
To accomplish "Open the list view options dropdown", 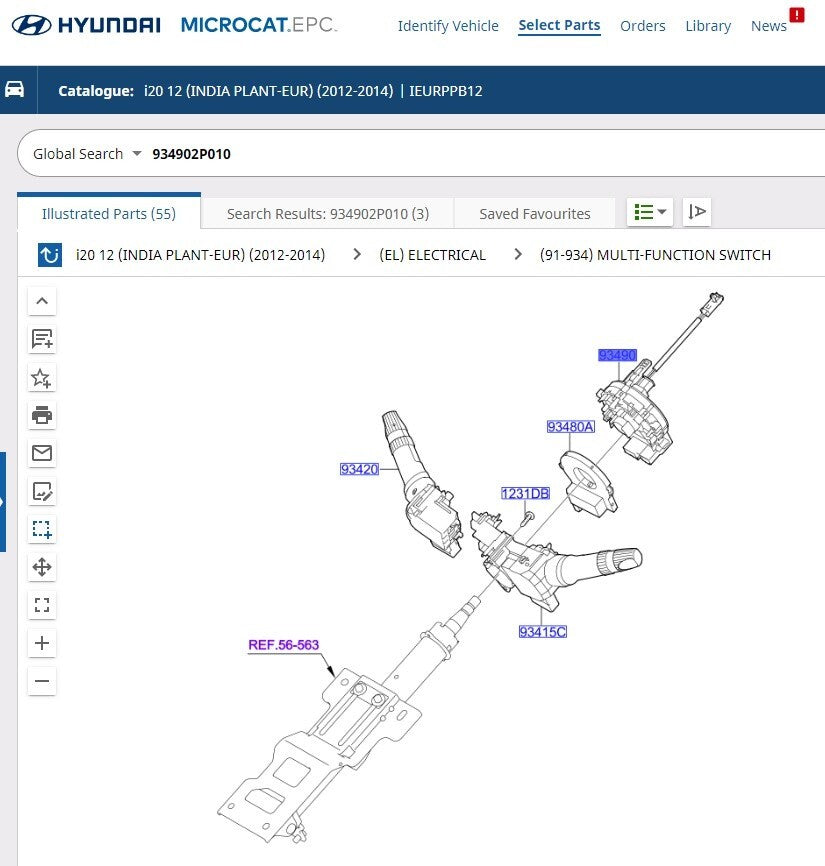I will pos(650,212).
